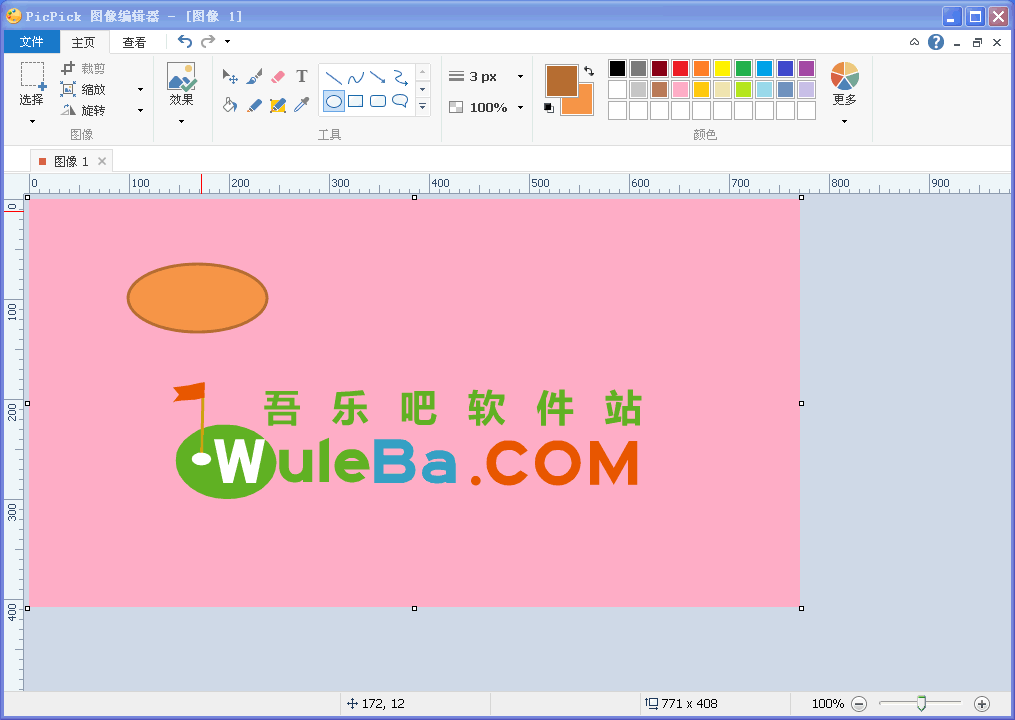Swap foreground and background colors
The width and height of the screenshot is (1015, 720).
pos(588,71)
